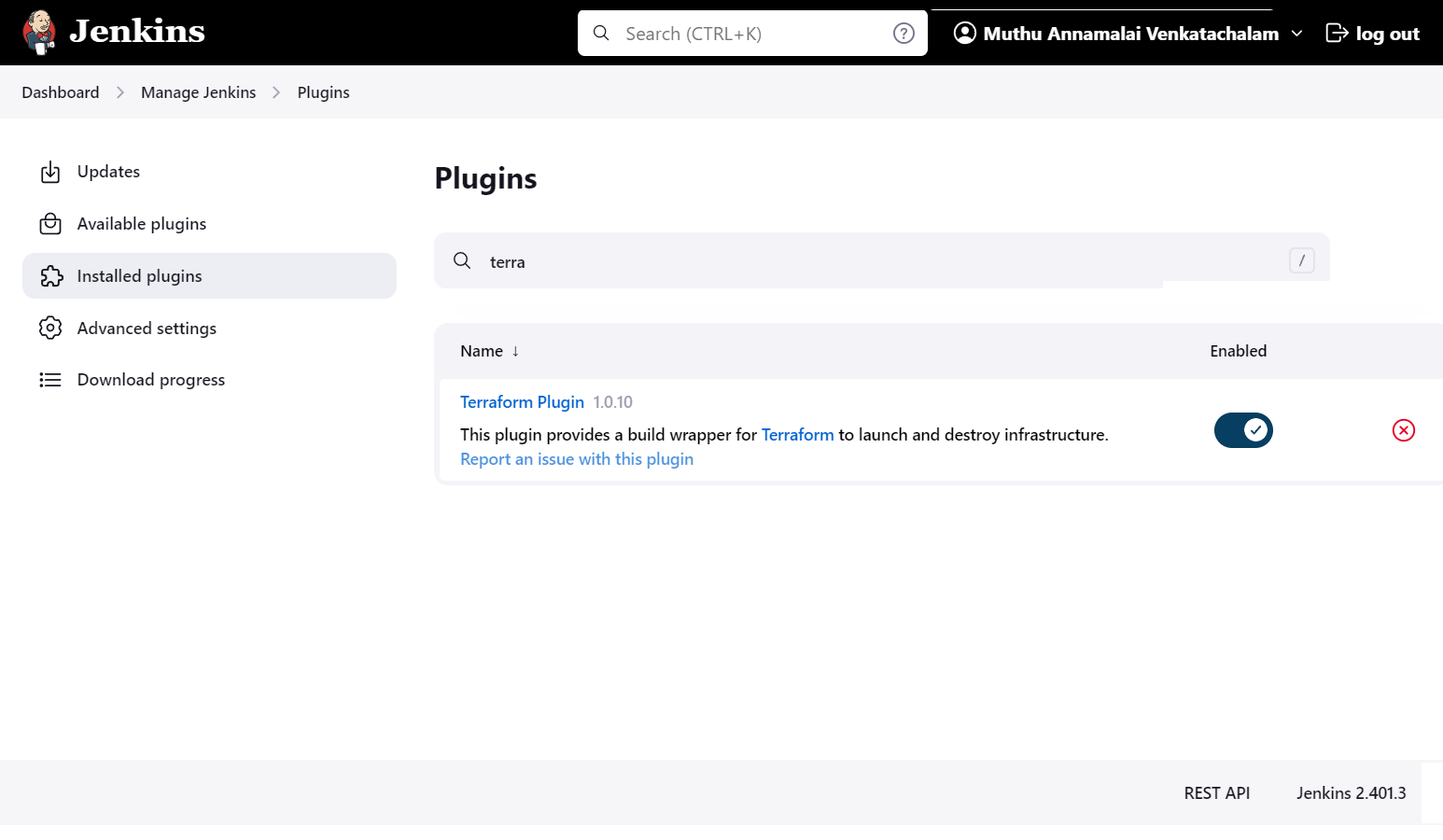Image resolution: width=1443 pixels, height=840 pixels.
Task: Click the search help question mark icon
Action: click(904, 34)
